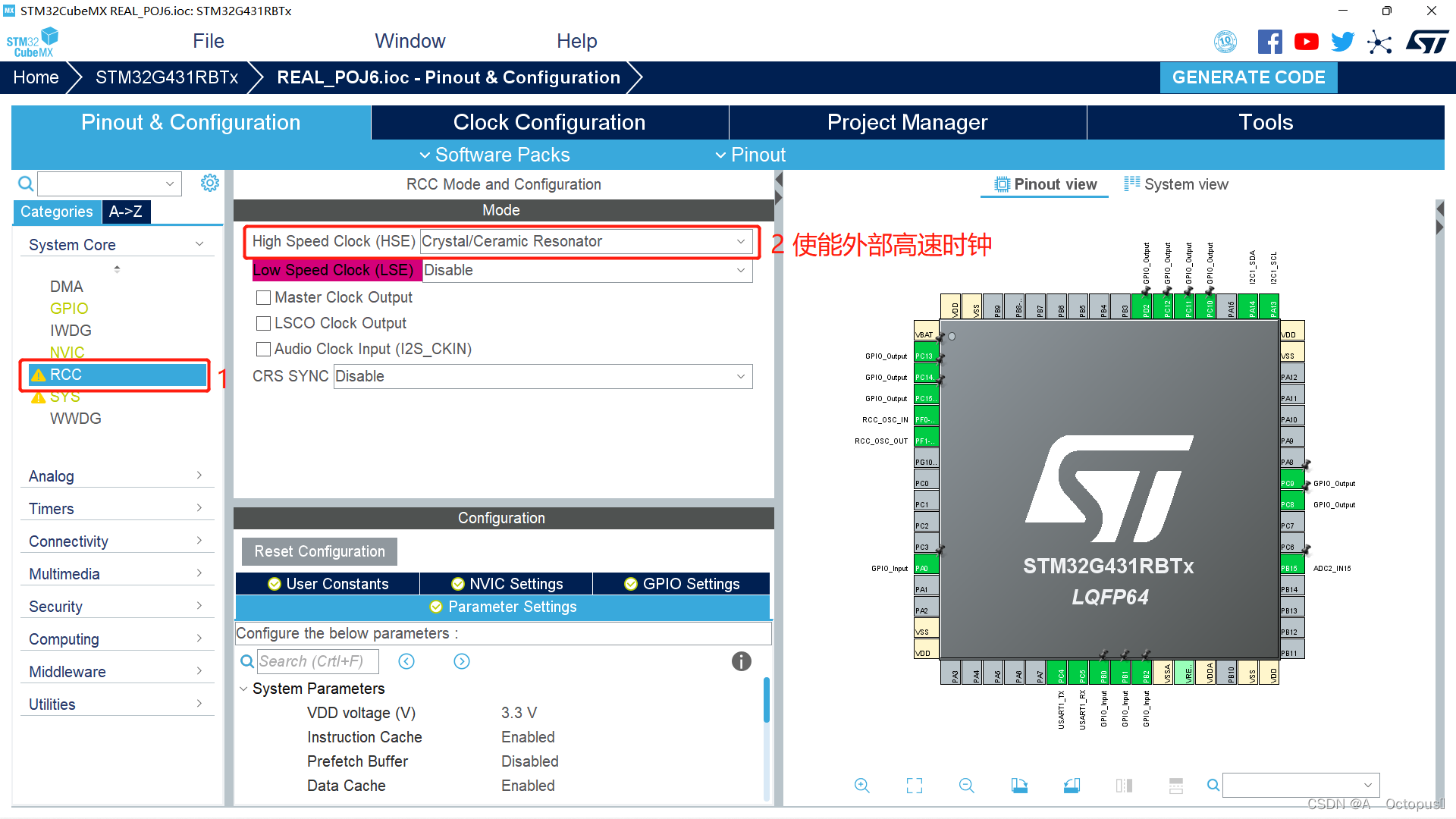Click the pinout search magnifier icon
The width and height of the screenshot is (1456, 819).
[x=1213, y=786]
